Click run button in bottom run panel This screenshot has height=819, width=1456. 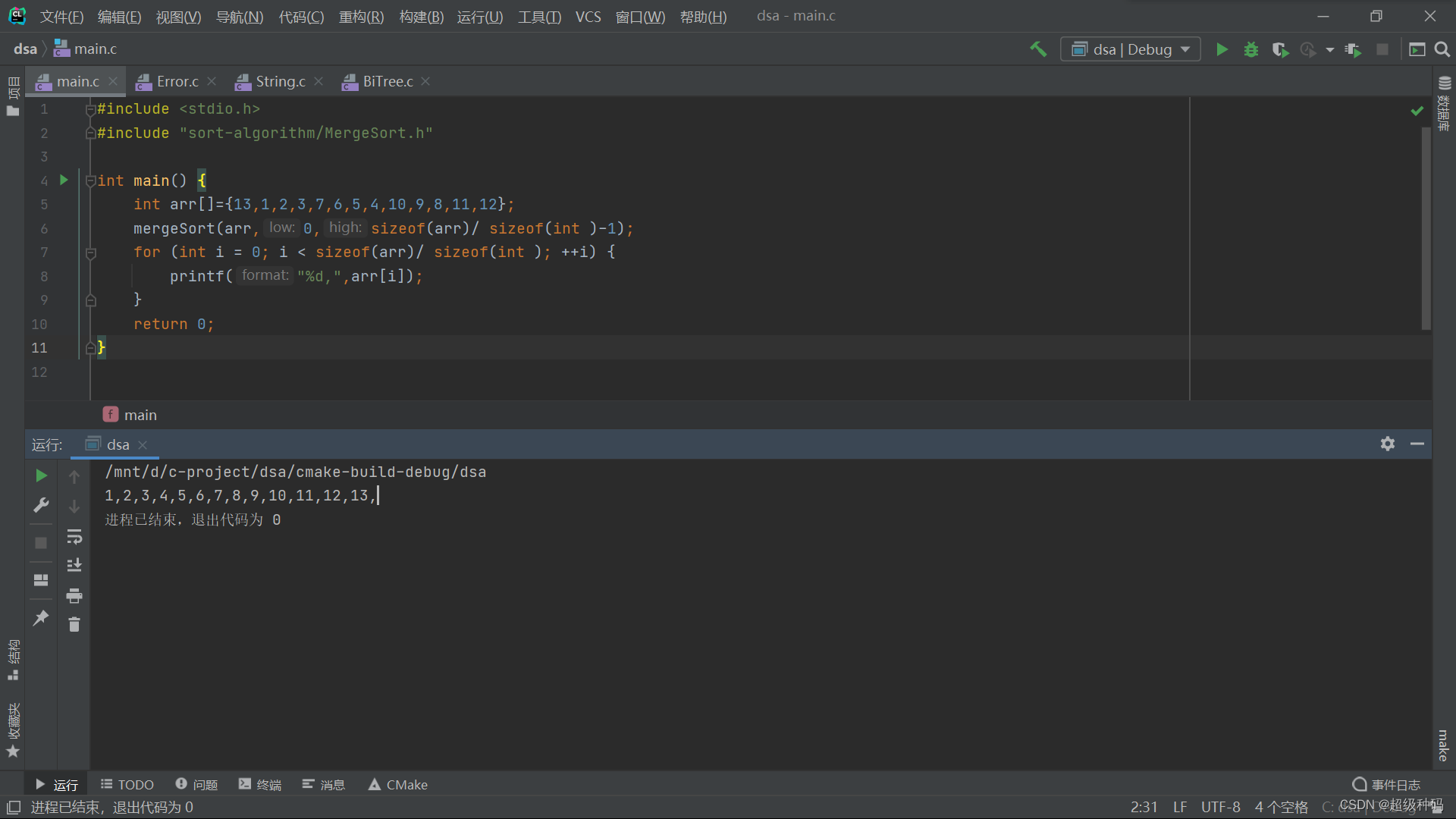click(41, 474)
